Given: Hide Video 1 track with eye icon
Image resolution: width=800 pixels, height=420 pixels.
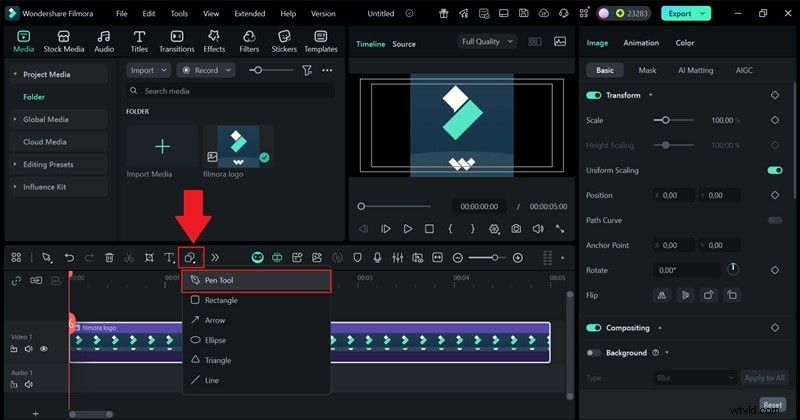Looking at the screenshot, I should pos(44,349).
